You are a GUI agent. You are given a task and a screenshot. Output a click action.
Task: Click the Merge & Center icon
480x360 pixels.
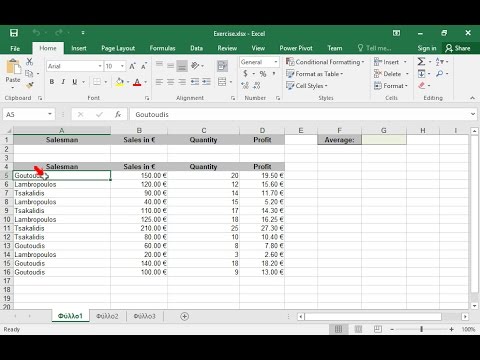click(x=222, y=82)
